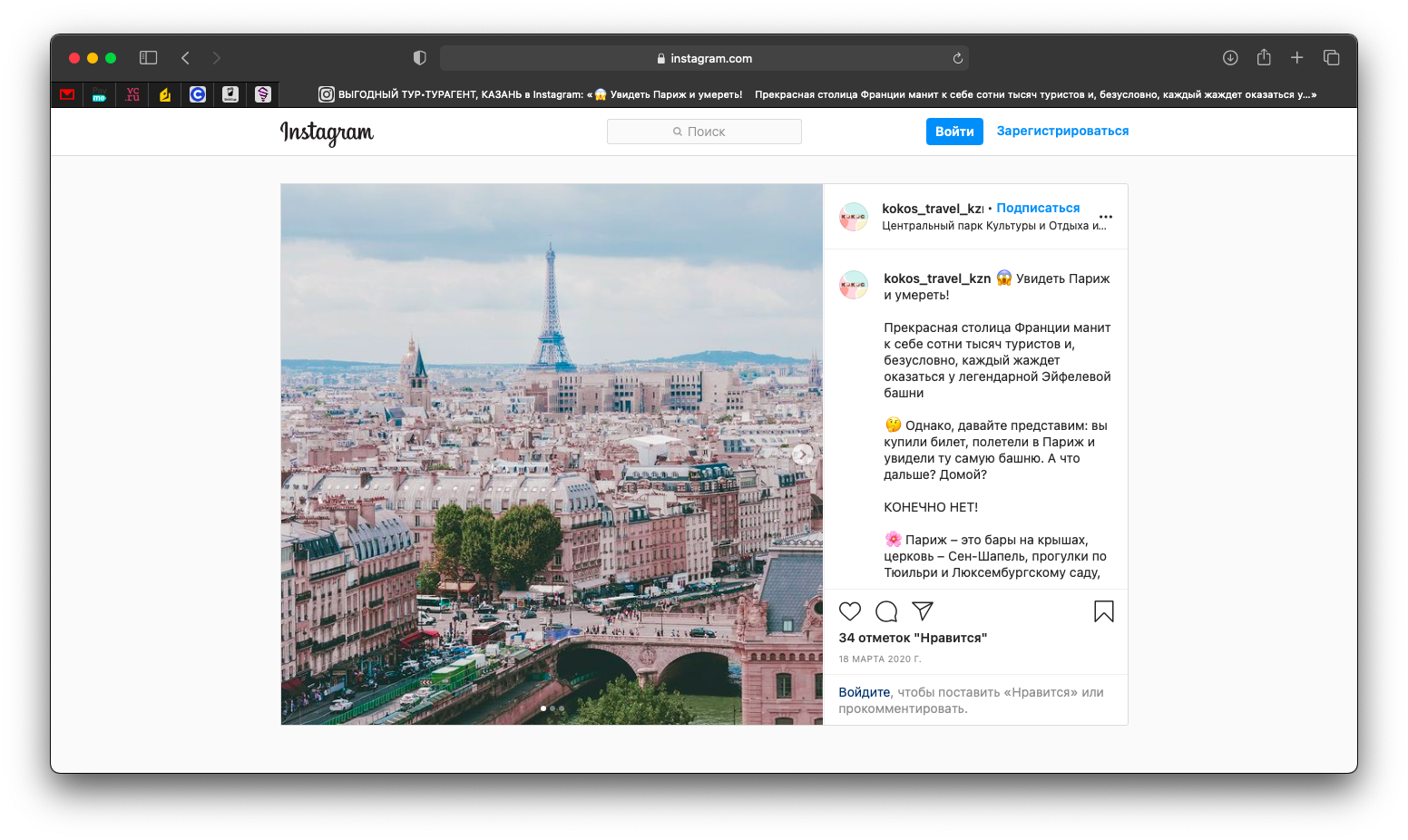Like the post with the heart icon

(x=849, y=611)
